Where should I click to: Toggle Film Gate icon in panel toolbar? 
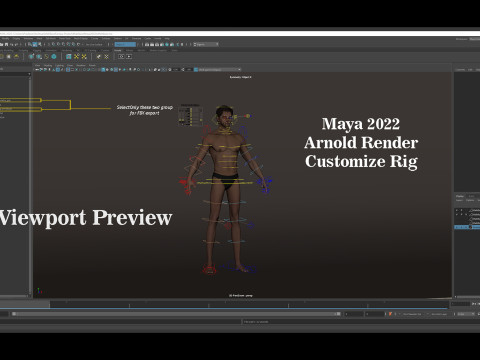coord(72,69)
